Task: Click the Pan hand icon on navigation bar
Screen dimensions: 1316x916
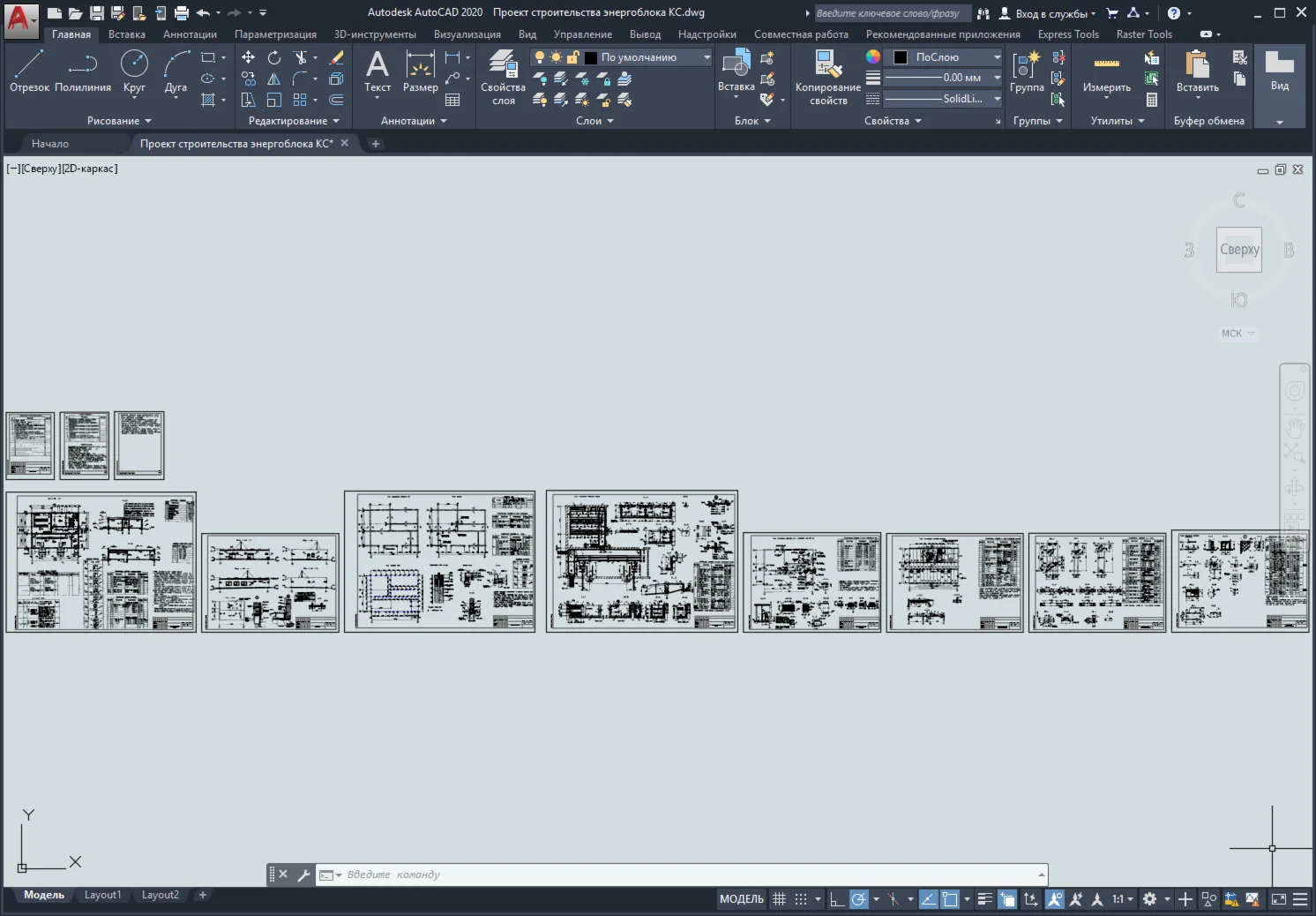Action: coord(1294,428)
